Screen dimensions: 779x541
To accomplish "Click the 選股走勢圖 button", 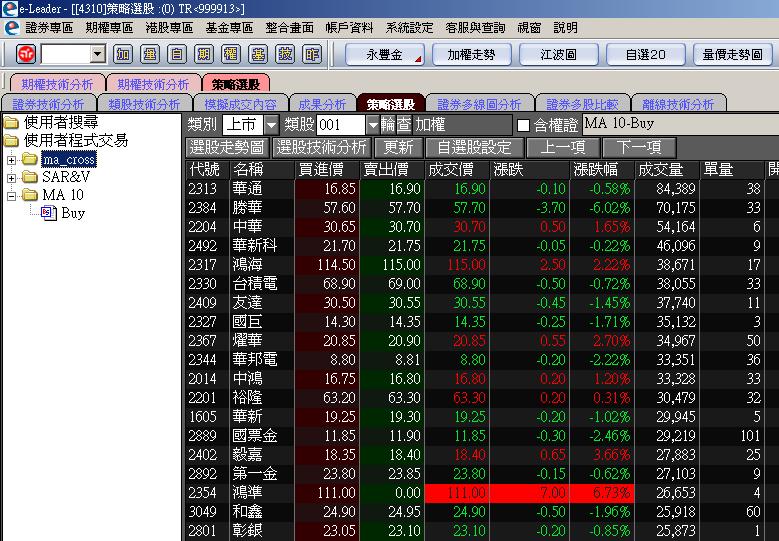I will coord(228,148).
